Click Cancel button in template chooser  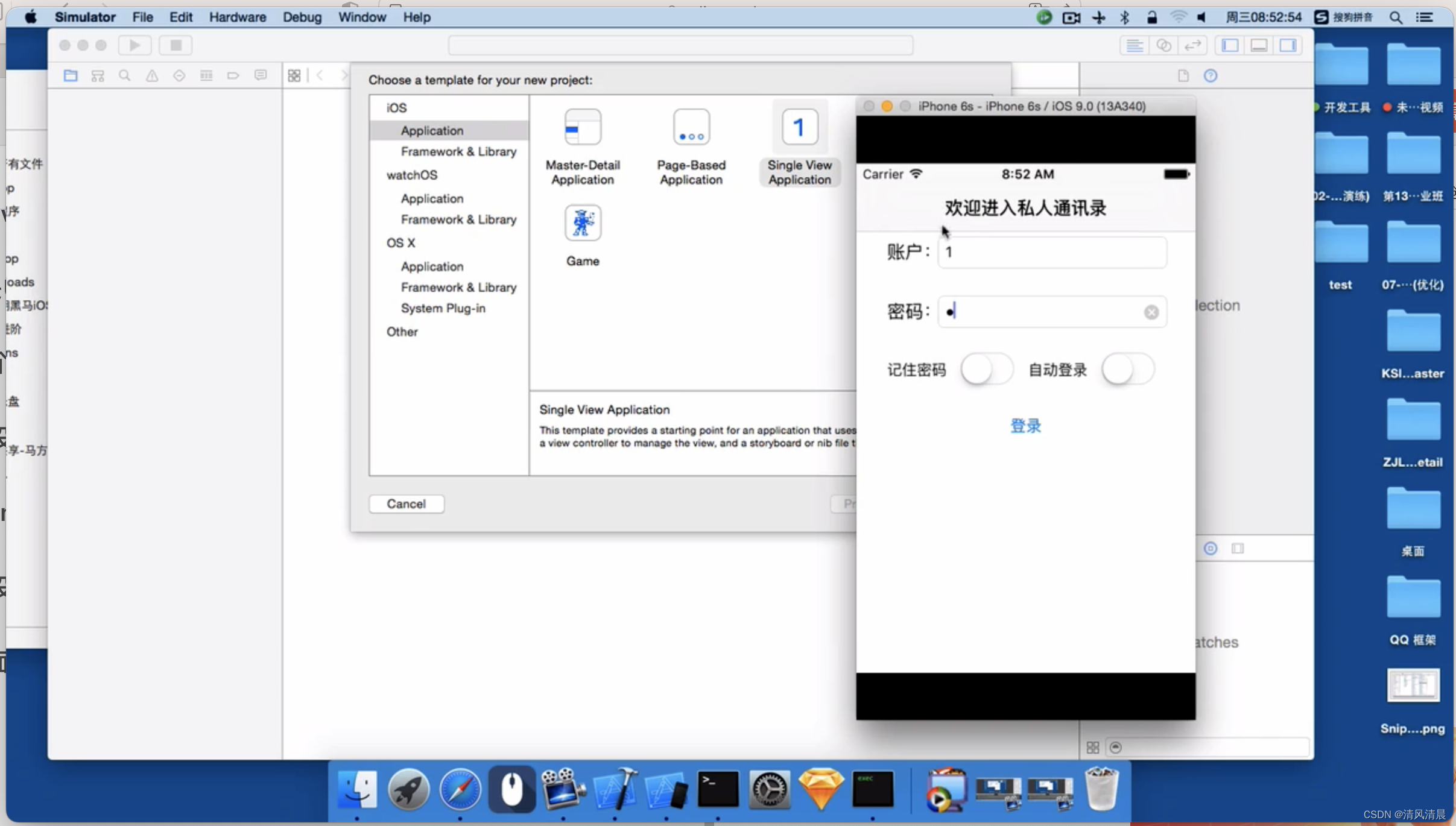click(x=405, y=503)
